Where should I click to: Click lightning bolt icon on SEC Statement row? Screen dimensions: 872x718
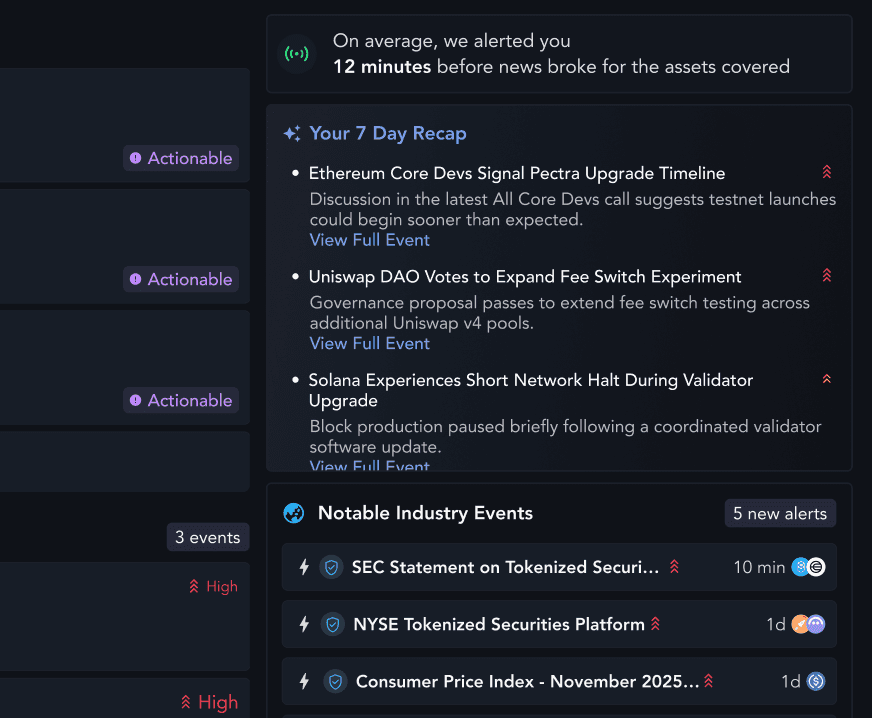click(x=304, y=567)
